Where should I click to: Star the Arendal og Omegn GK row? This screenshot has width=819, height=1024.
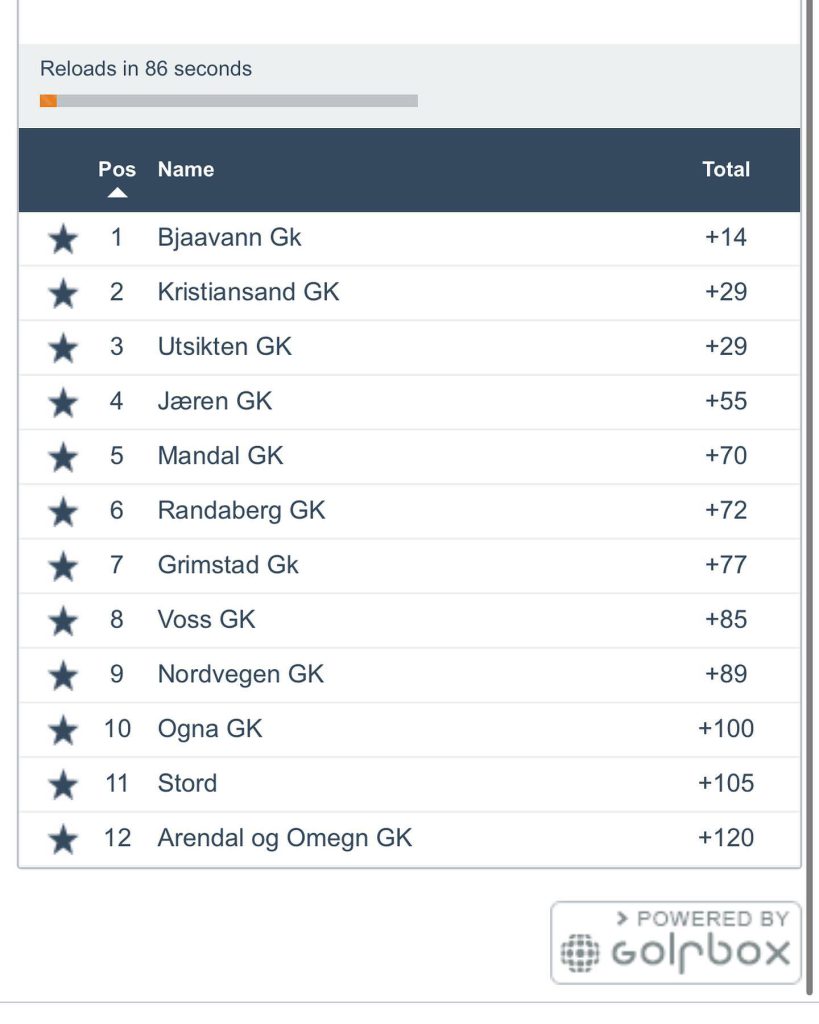coord(63,840)
